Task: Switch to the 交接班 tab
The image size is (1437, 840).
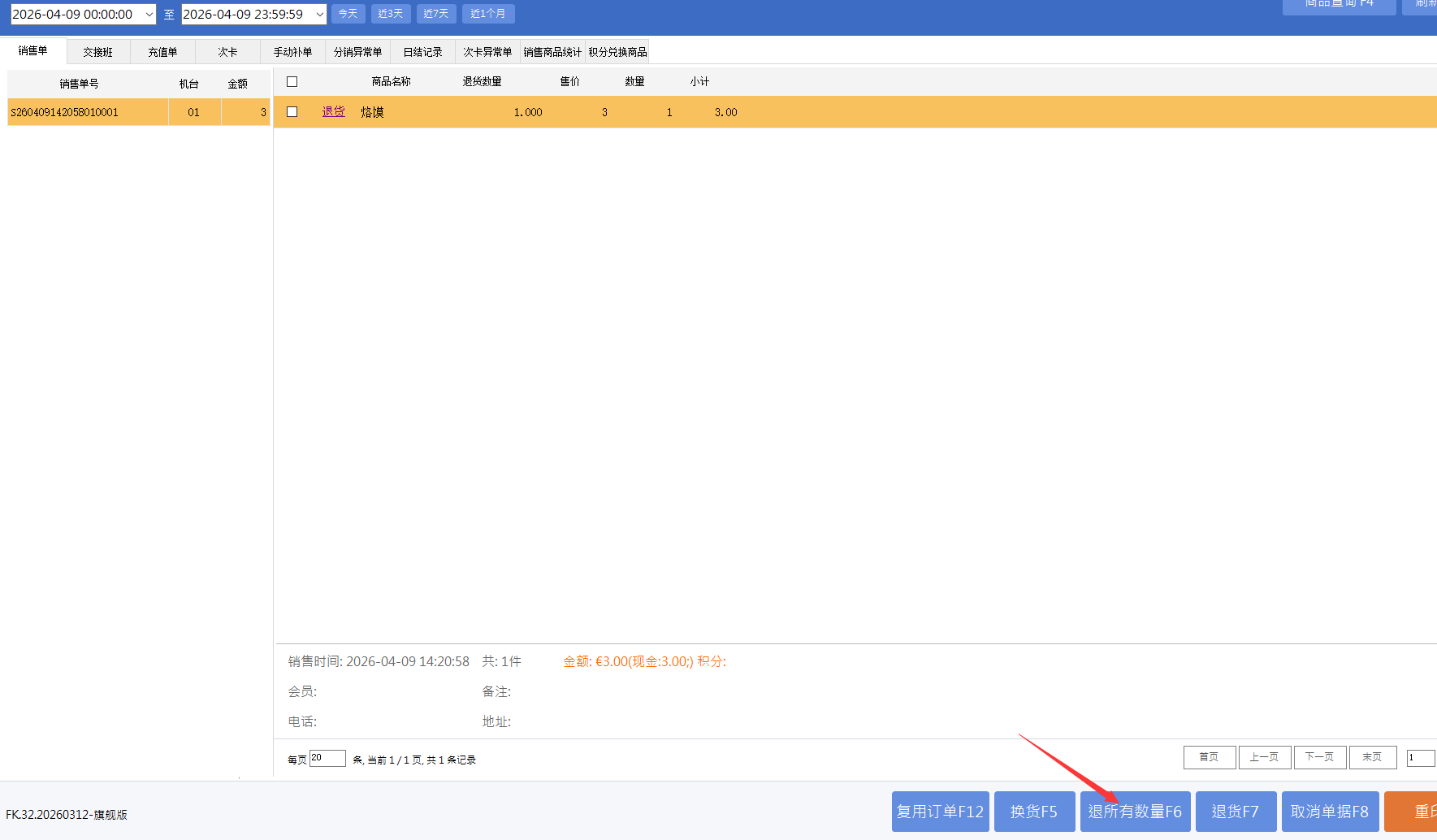Action: point(97,52)
